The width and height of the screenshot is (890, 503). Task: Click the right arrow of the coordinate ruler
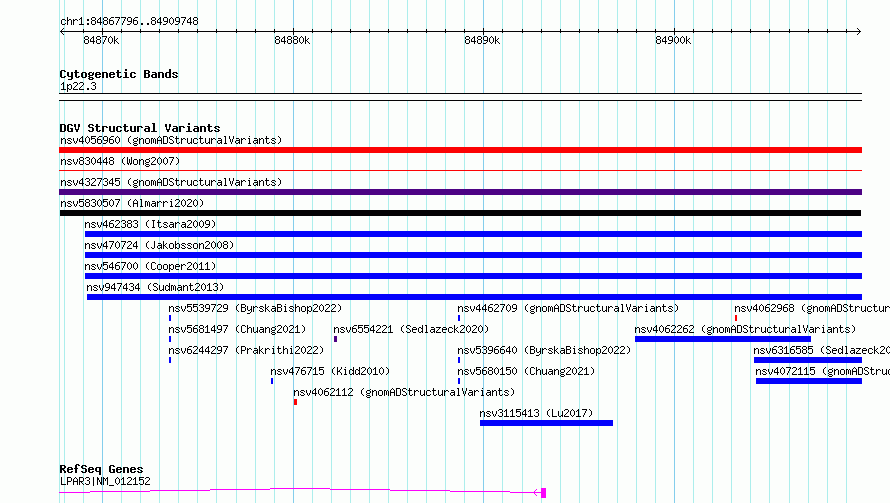click(x=858, y=31)
